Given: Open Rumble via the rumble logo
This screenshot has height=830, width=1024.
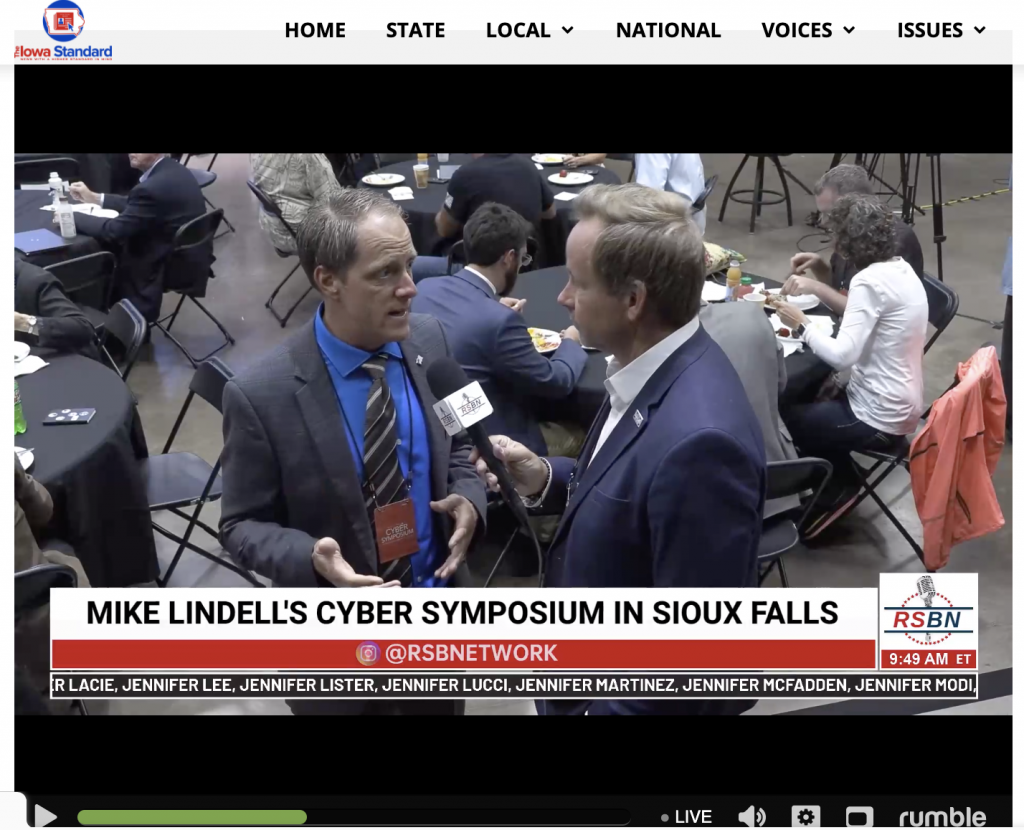Looking at the screenshot, I should pyautogui.click(x=942, y=816).
